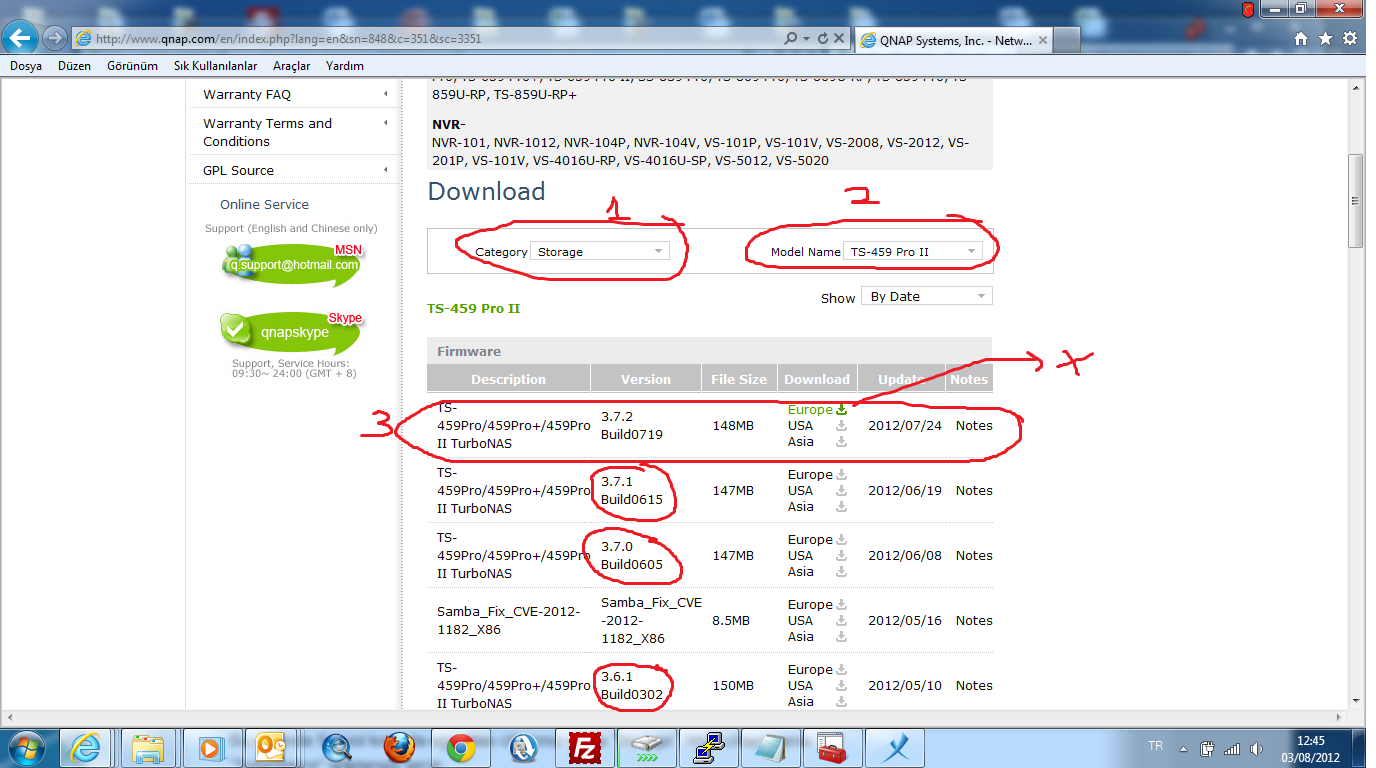The width and height of the screenshot is (1376, 768).
Task: Download 3.7.2 Build0719 firmware from Asia
Action: click(841, 442)
